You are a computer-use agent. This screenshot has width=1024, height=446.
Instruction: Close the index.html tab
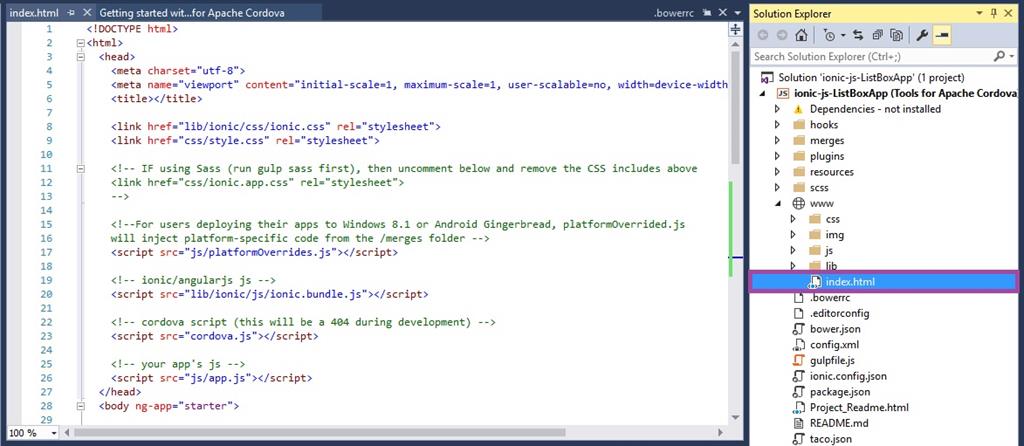pyautogui.click(x=86, y=13)
